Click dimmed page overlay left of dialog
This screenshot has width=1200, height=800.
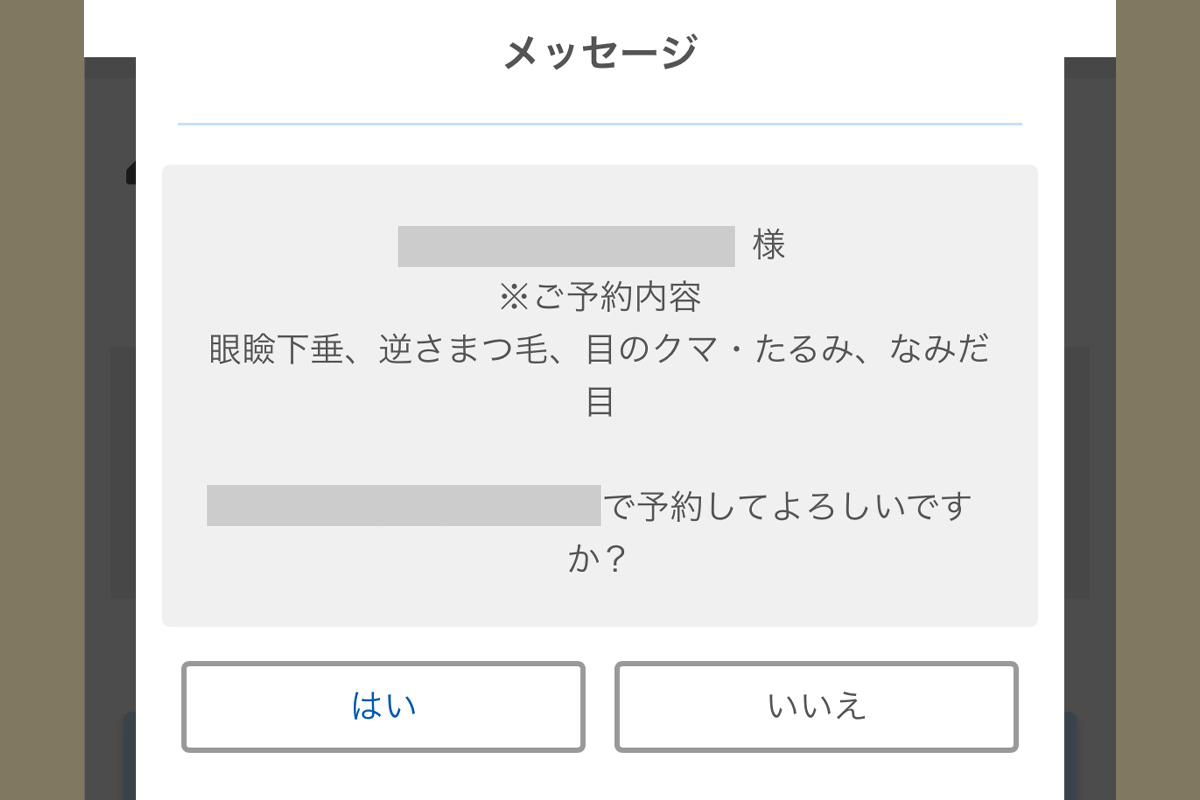110,450
